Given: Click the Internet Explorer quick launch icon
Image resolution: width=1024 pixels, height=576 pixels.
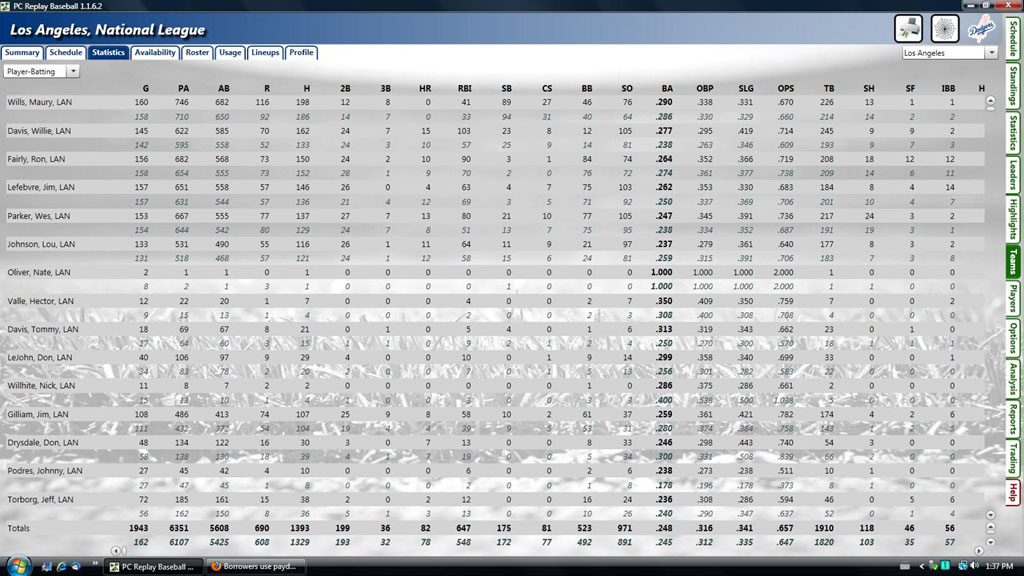Looking at the screenshot, I should (x=61, y=566).
